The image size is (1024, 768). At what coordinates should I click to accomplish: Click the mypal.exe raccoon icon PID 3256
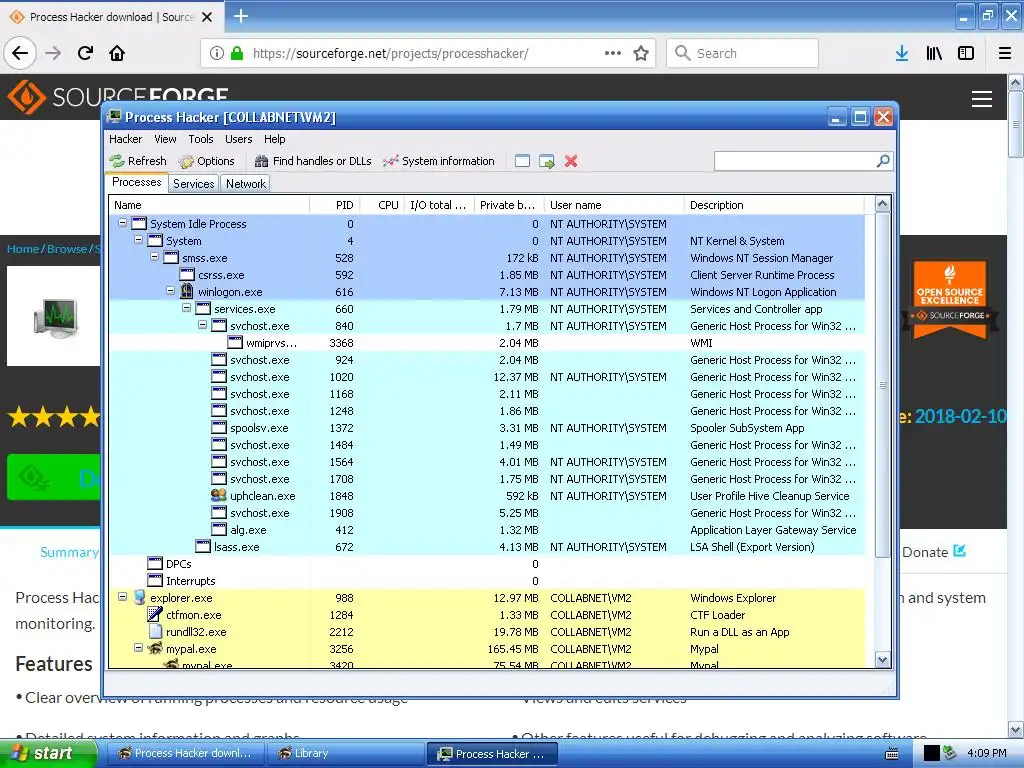[155, 648]
